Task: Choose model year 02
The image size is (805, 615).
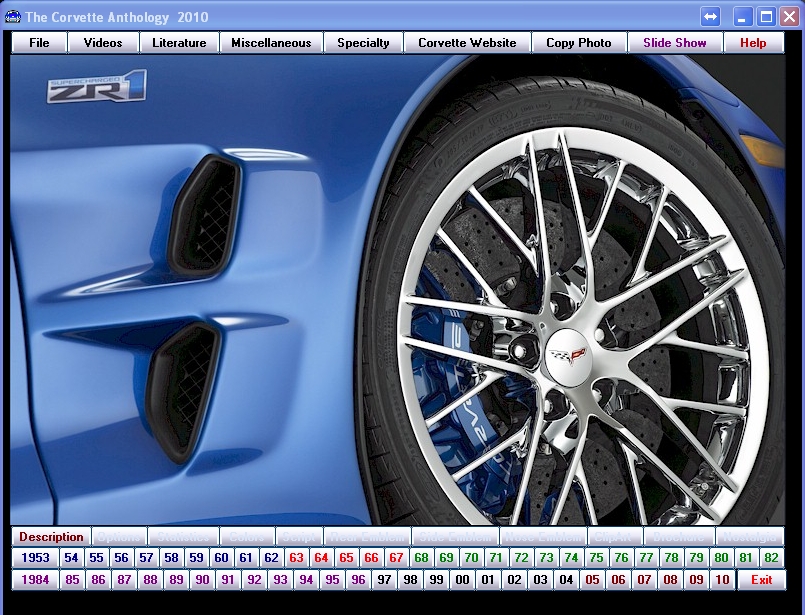Action: coord(514,580)
